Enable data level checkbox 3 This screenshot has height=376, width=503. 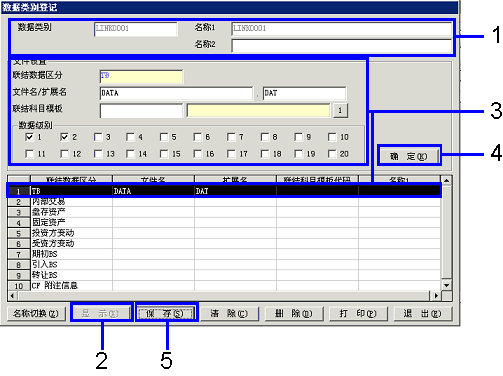98,137
